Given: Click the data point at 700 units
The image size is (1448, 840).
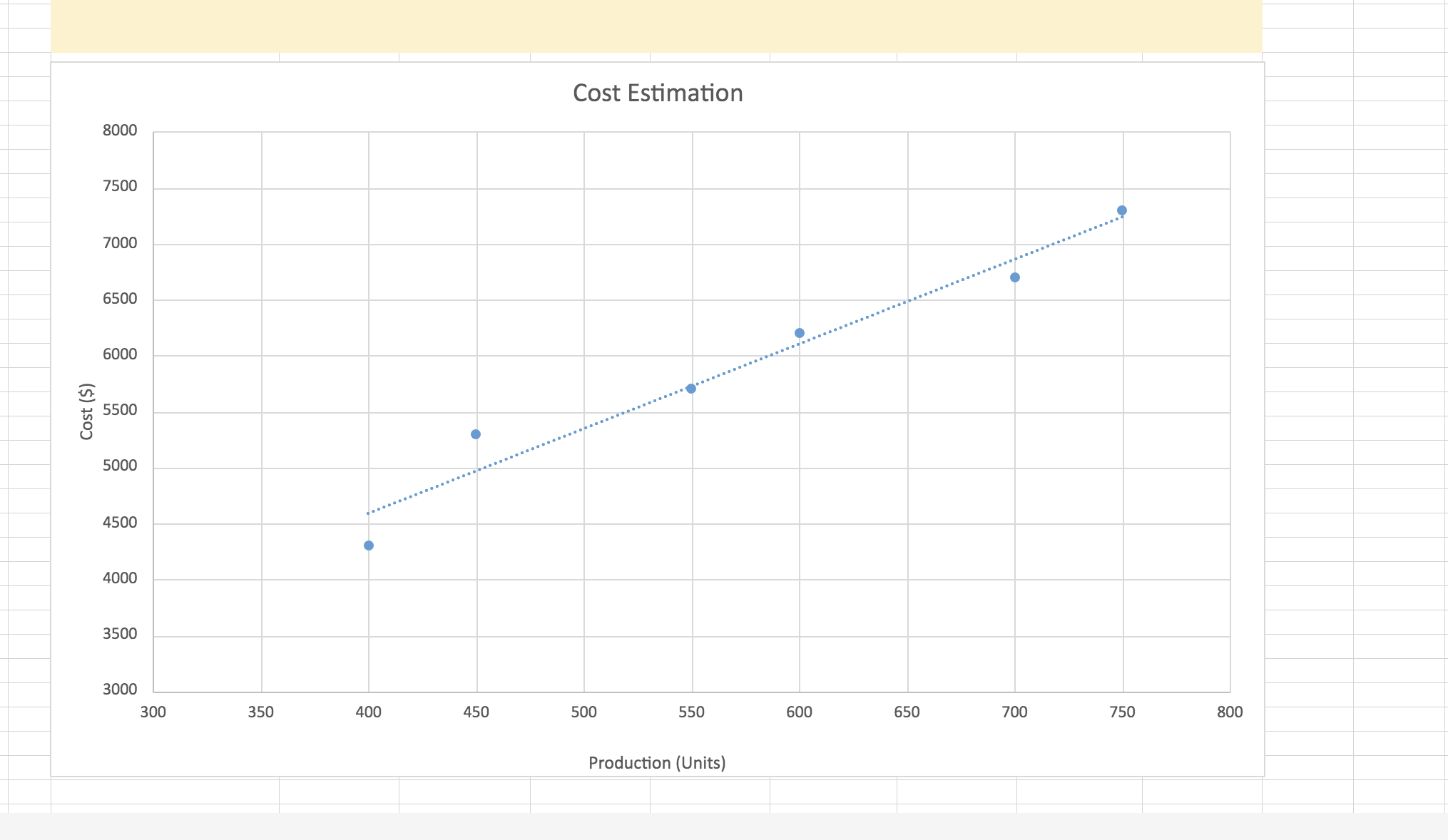Looking at the screenshot, I should (1015, 277).
